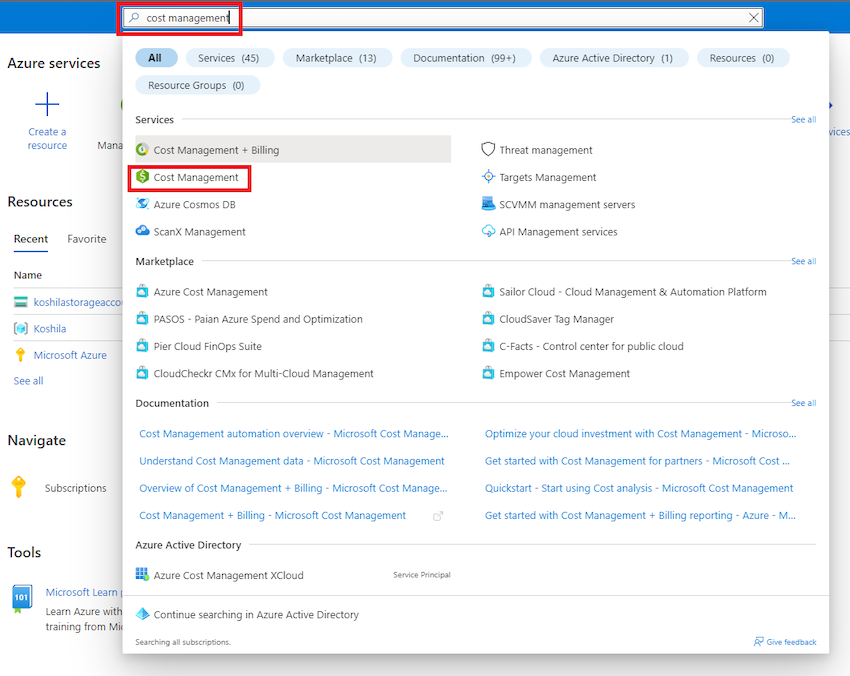Click Sailor Cloud marketplace bag icon
The height and width of the screenshot is (676, 850).
tap(488, 291)
